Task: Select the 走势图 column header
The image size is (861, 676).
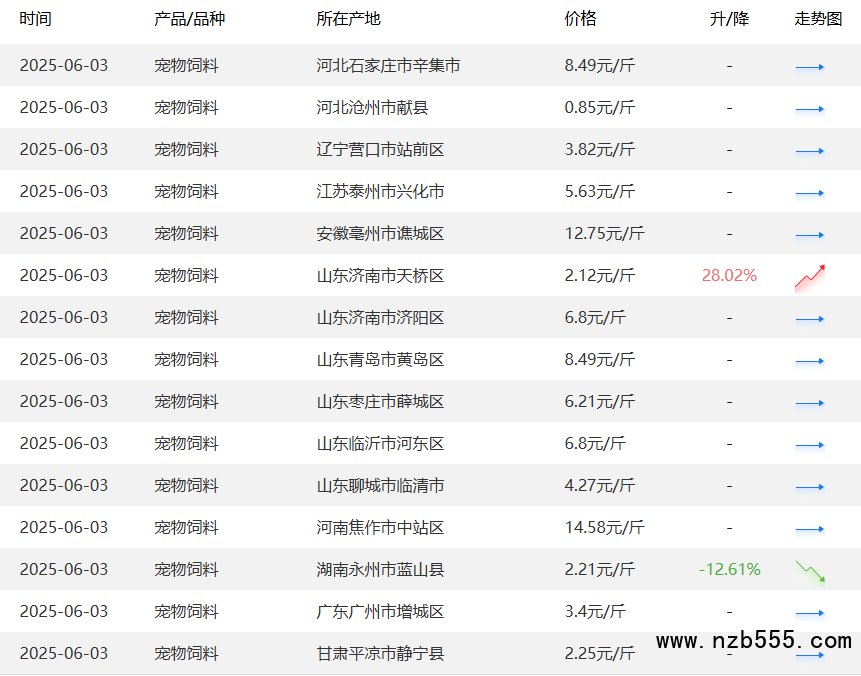Action: coord(818,19)
